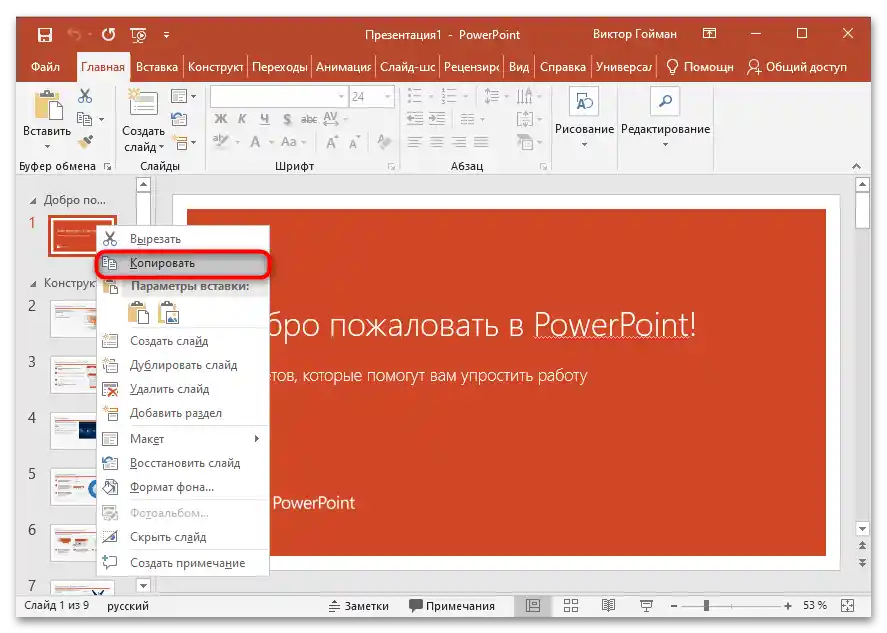Open slide layout dropdown in ribbon
Screen dimensions: 887x633
click(183, 97)
